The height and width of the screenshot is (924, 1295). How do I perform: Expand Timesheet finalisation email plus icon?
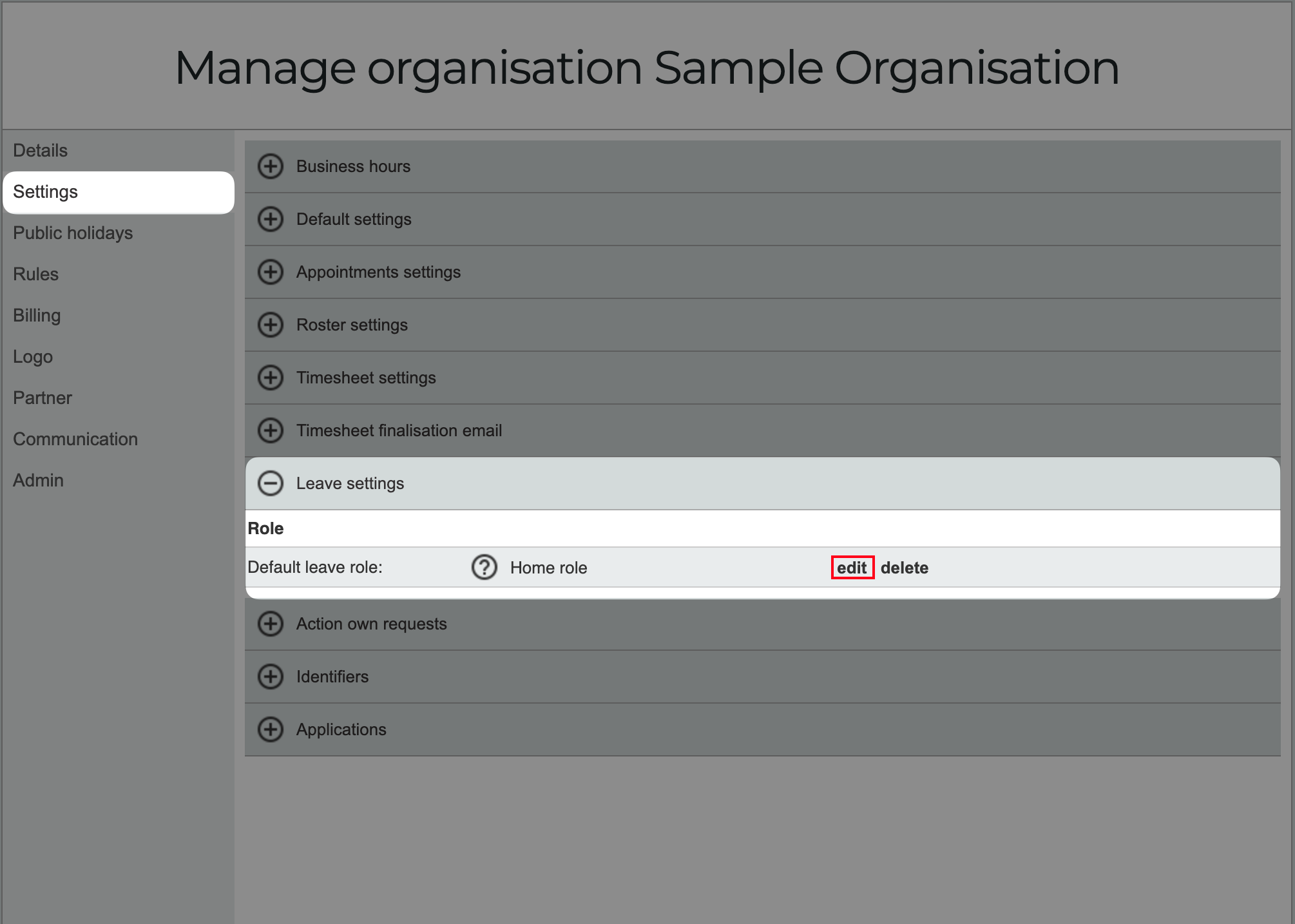pyautogui.click(x=271, y=430)
